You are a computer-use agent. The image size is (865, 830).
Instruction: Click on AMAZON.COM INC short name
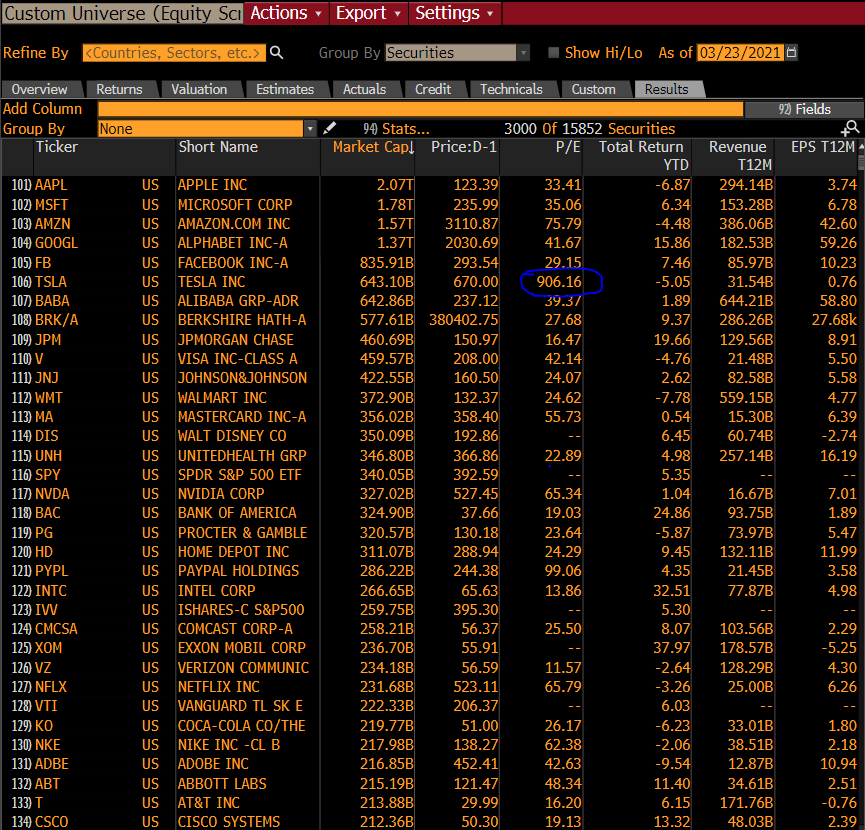[234, 224]
